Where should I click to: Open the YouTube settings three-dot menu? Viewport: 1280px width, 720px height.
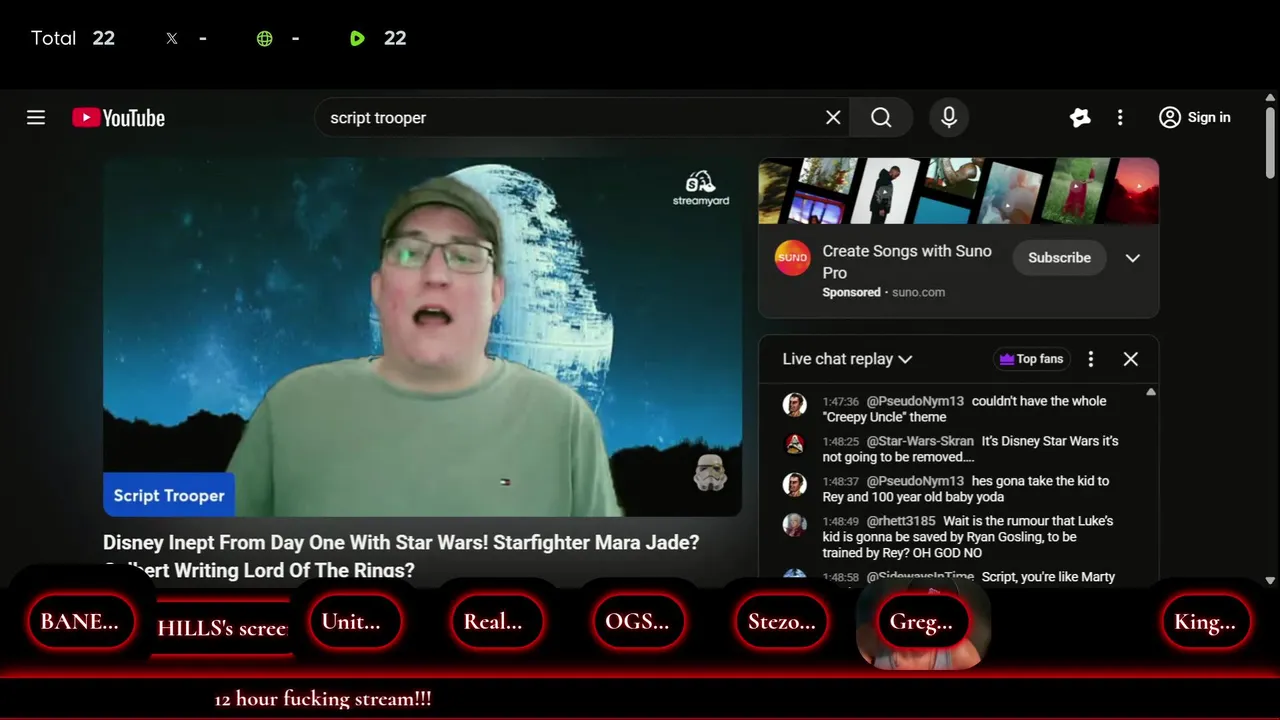[1120, 118]
